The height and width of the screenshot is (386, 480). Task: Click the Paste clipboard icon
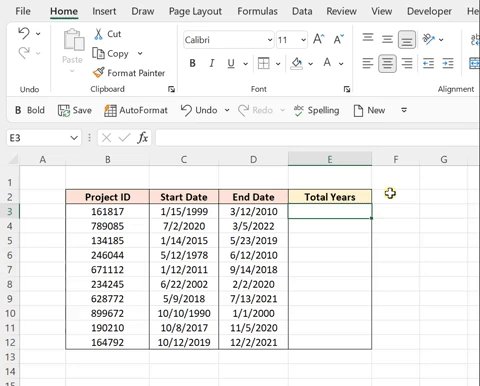(x=73, y=40)
